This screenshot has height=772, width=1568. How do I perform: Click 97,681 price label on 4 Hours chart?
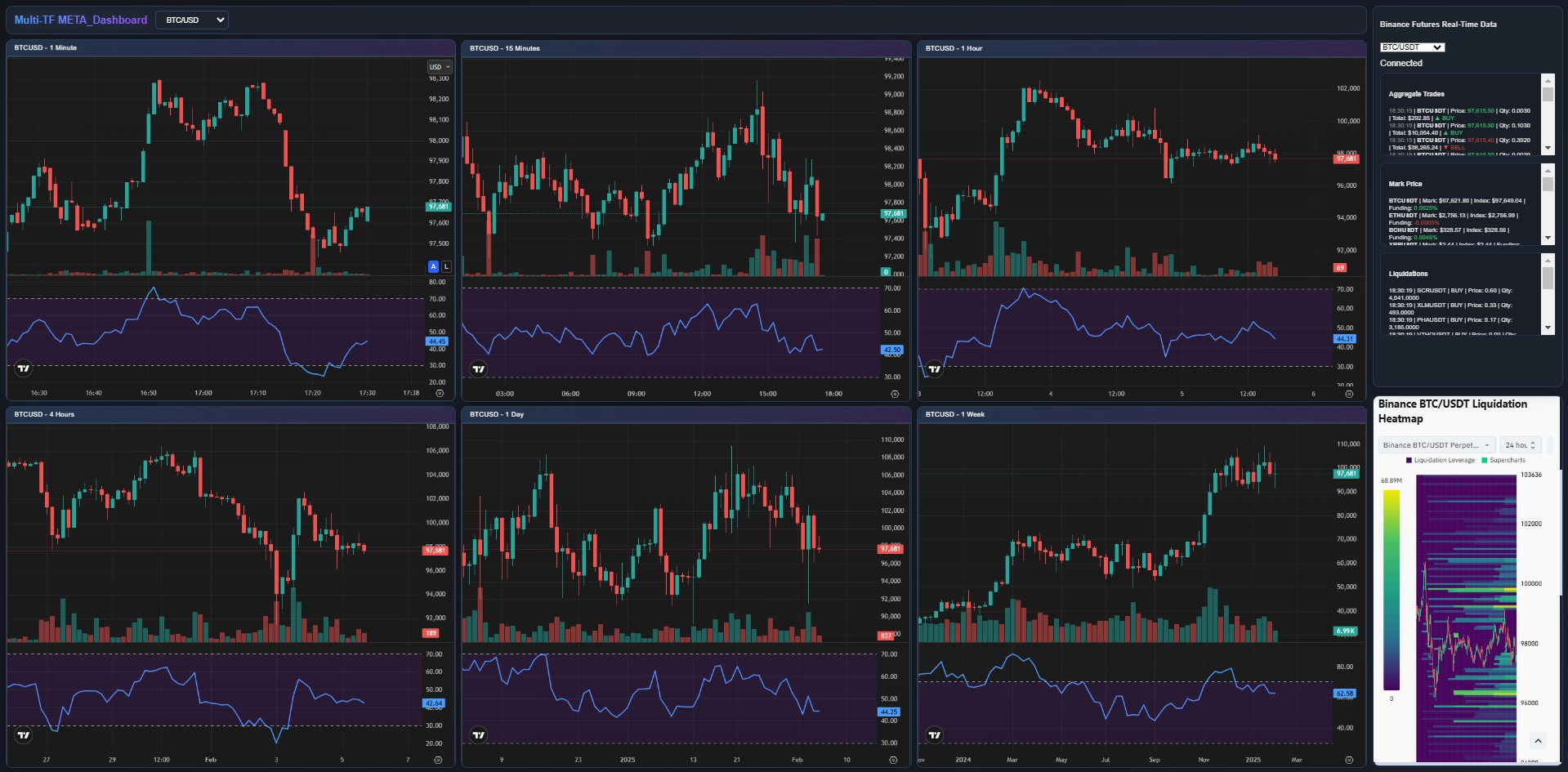(436, 551)
